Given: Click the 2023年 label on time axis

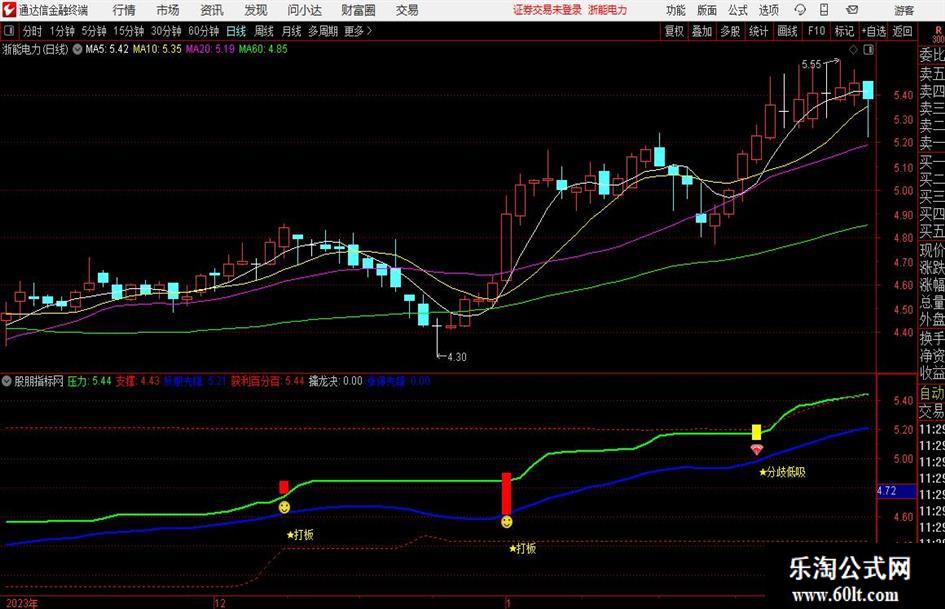Looking at the screenshot, I should click(x=22, y=603).
